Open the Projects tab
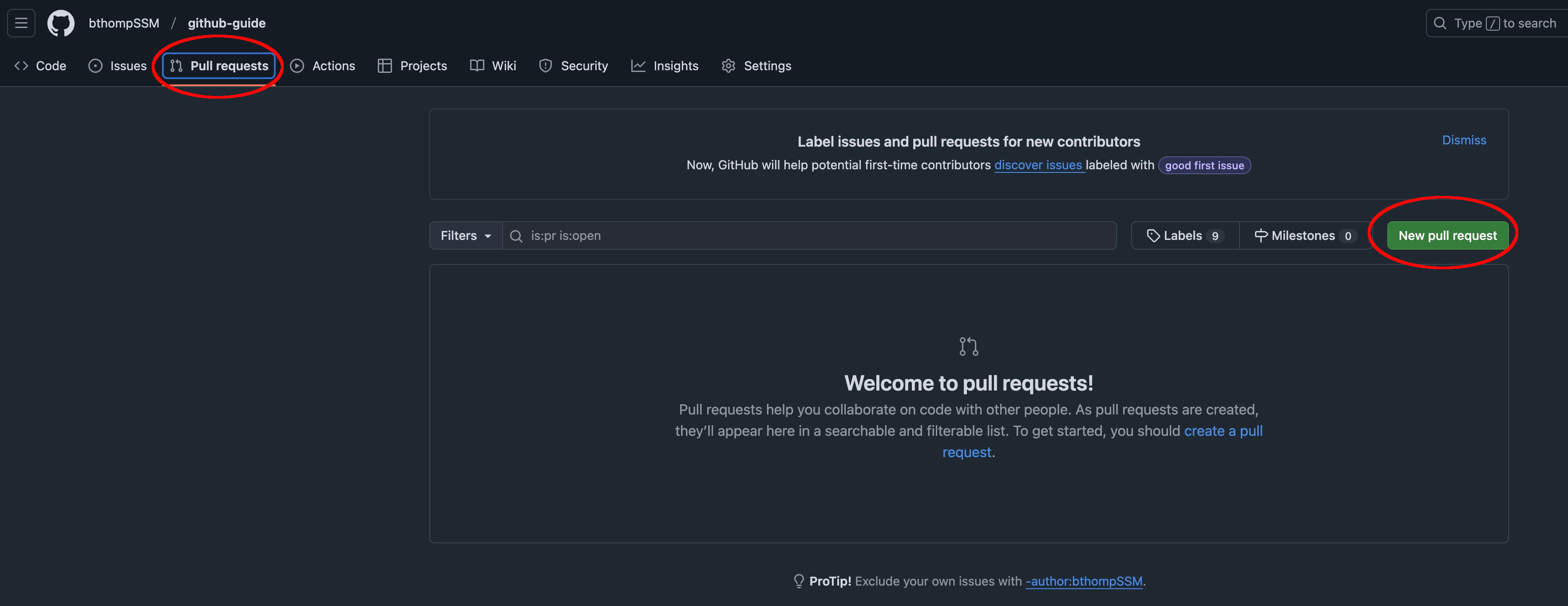The width and height of the screenshot is (1568, 606). tap(412, 66)
